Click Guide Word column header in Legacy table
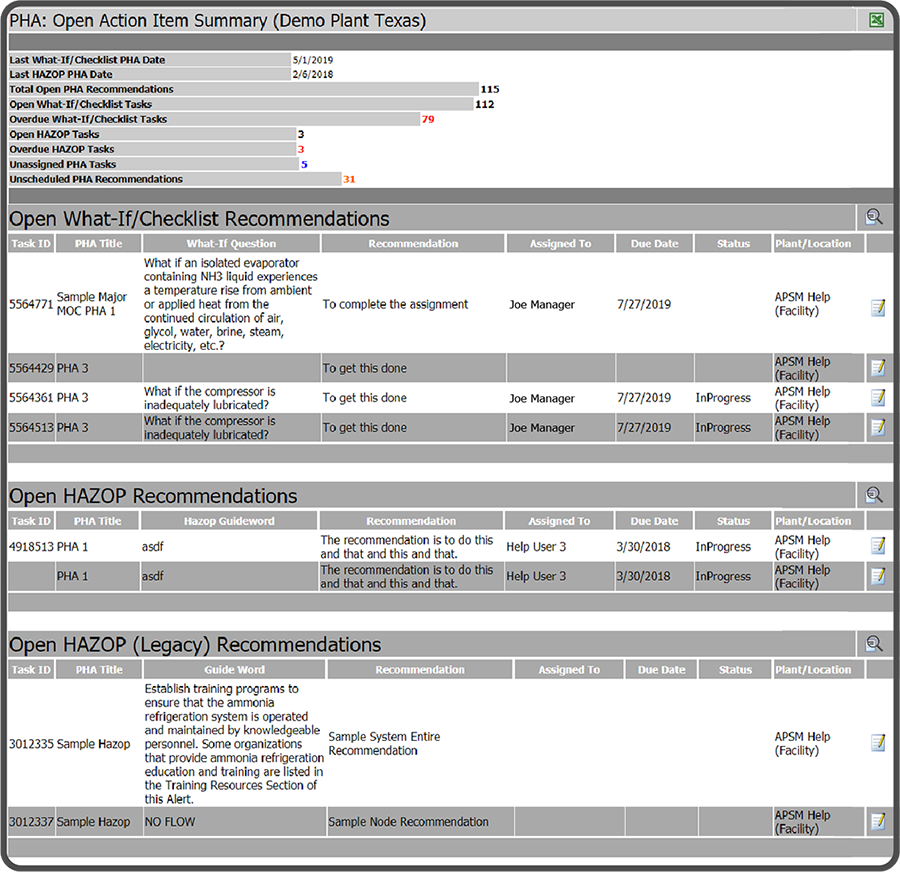 (234, 670)
